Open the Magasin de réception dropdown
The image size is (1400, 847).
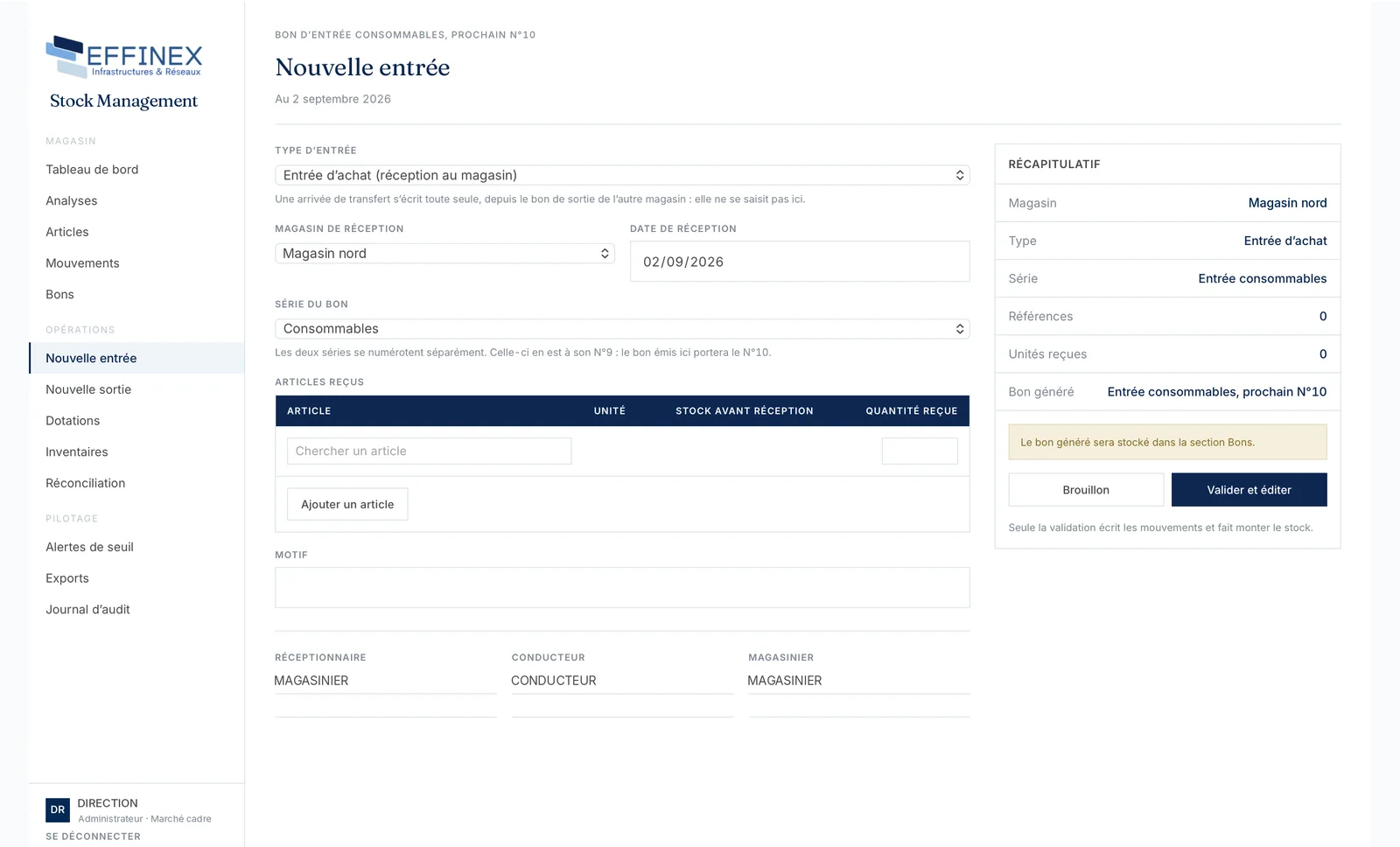coord(444,254)
